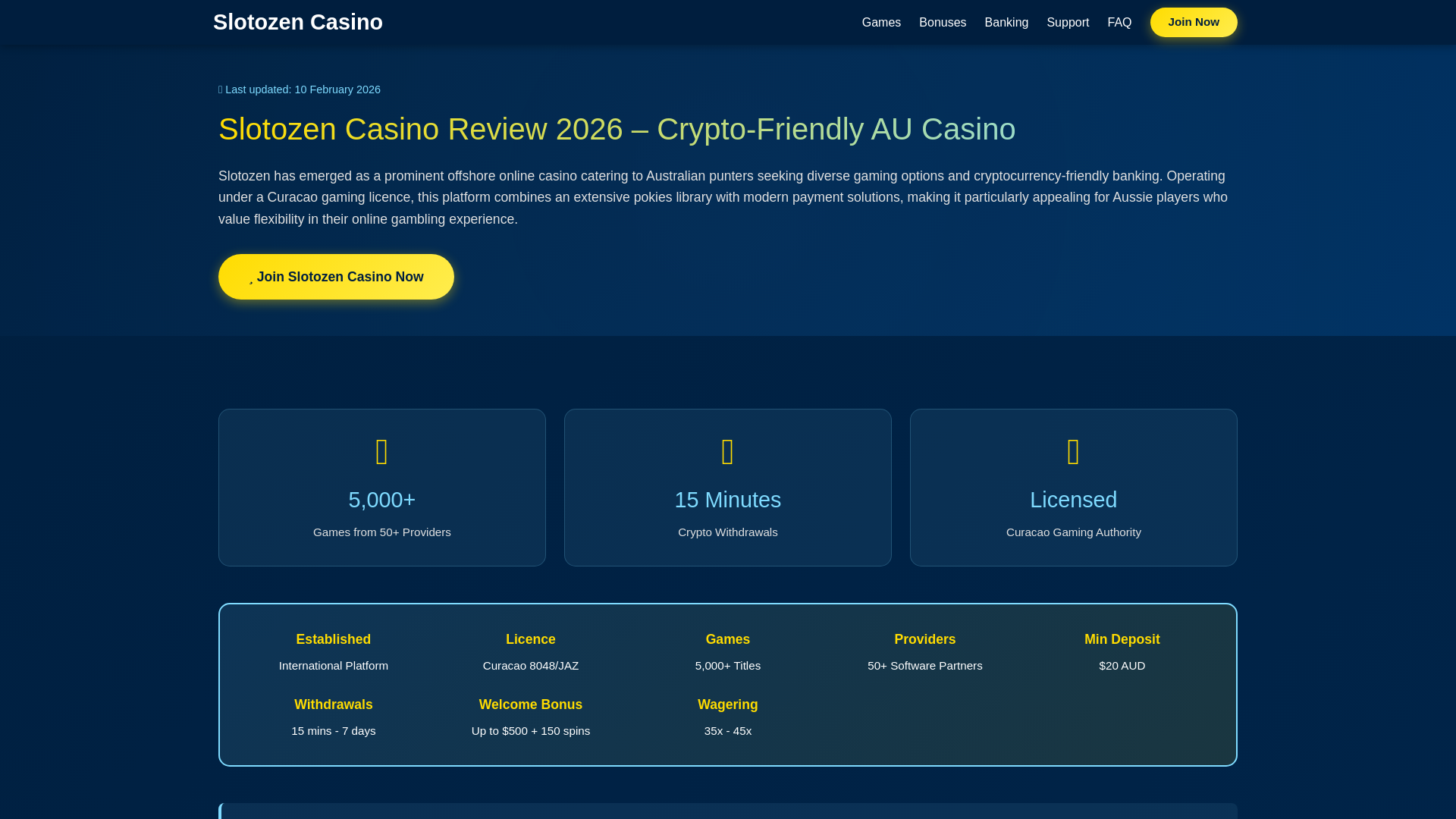This screenshot has width=1456, height=819.
Task: Click 'Games from 50+ Providers' text
Action: 382,532
